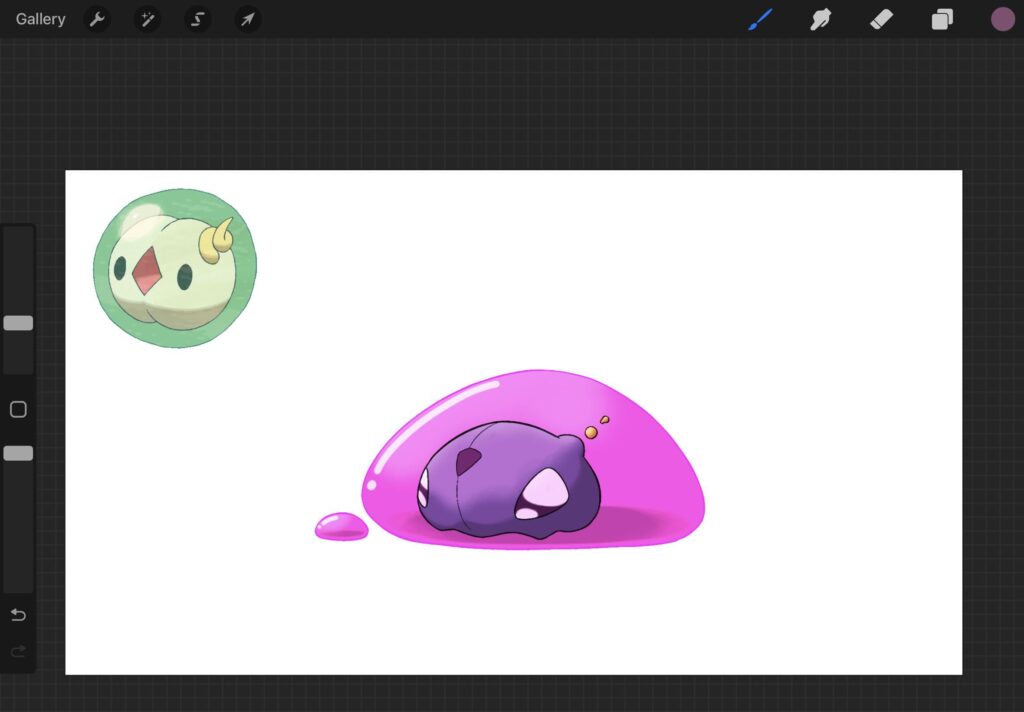
Task: Click the purple creature inside pink slime
Action: coord(508,480)
